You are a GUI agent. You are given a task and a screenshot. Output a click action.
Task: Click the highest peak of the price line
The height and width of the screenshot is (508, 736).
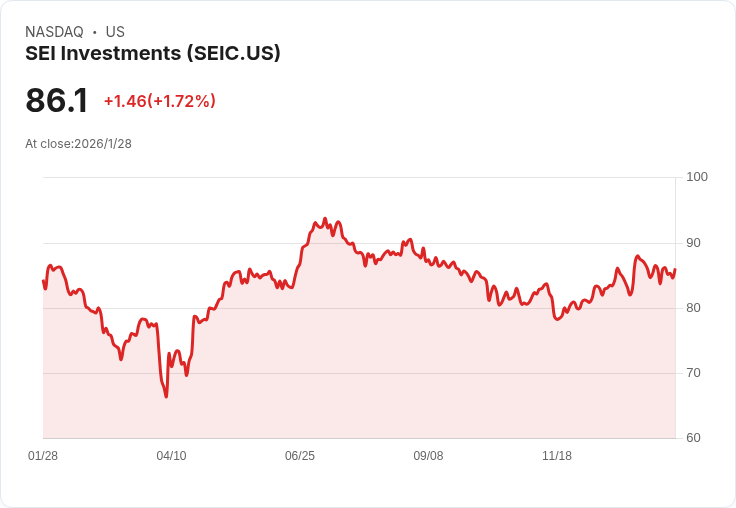325,218
